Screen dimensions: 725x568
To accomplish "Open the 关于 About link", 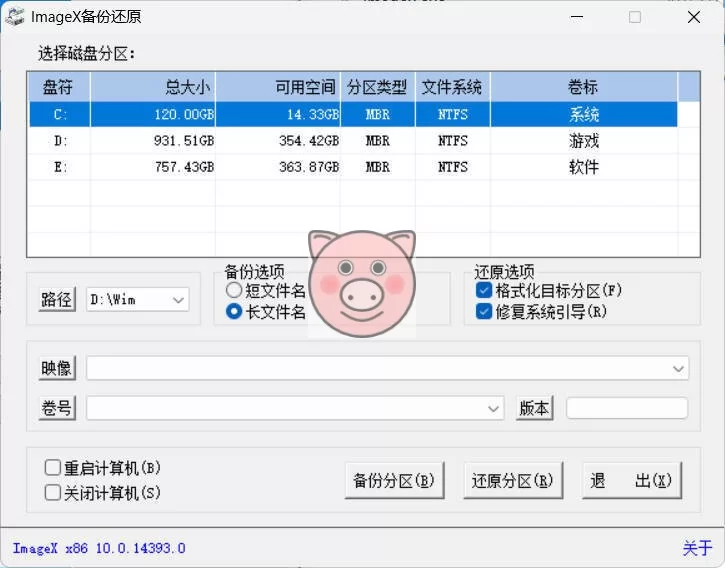I will (697, 548).
